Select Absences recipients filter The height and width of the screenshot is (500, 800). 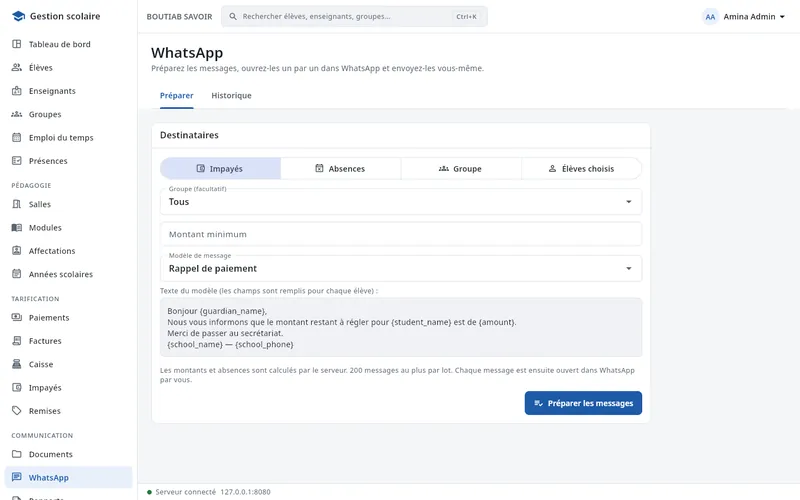340,168
